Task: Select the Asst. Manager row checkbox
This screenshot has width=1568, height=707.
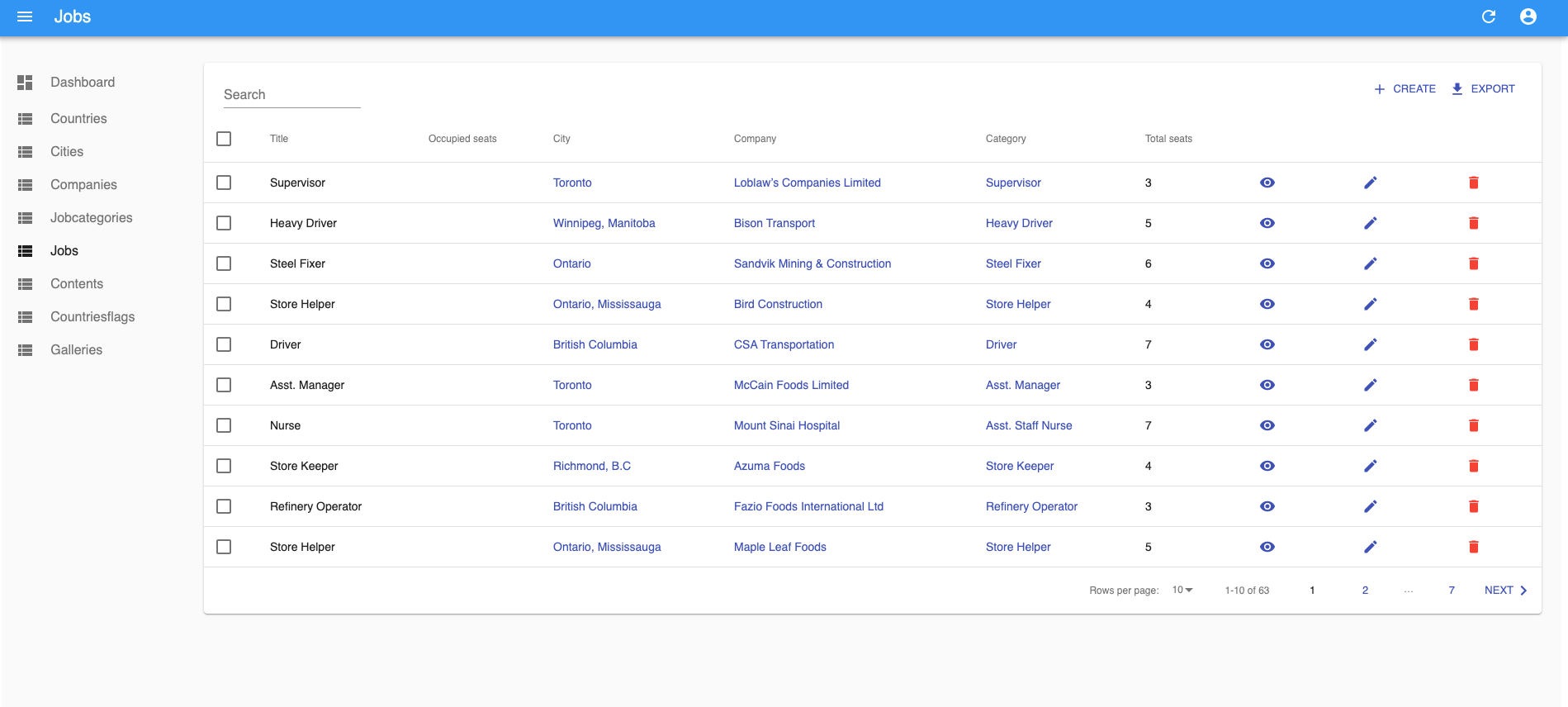Action: click(224, 385)
